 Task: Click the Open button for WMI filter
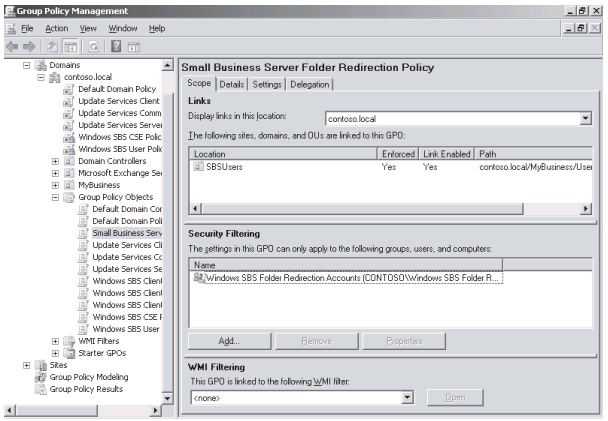tap(455, 397)
